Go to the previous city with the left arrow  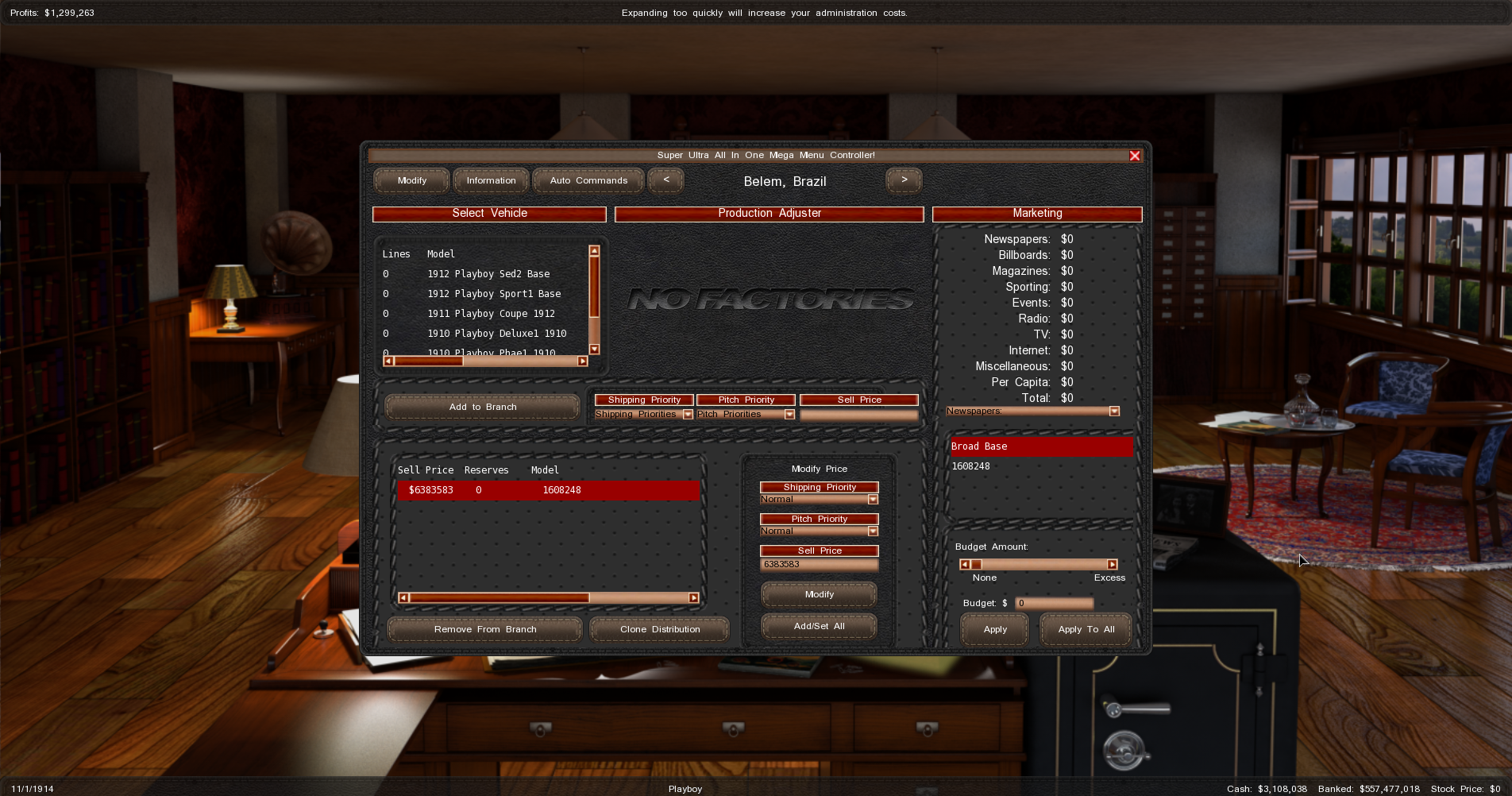pyautogui.click(x=665, y=180)
